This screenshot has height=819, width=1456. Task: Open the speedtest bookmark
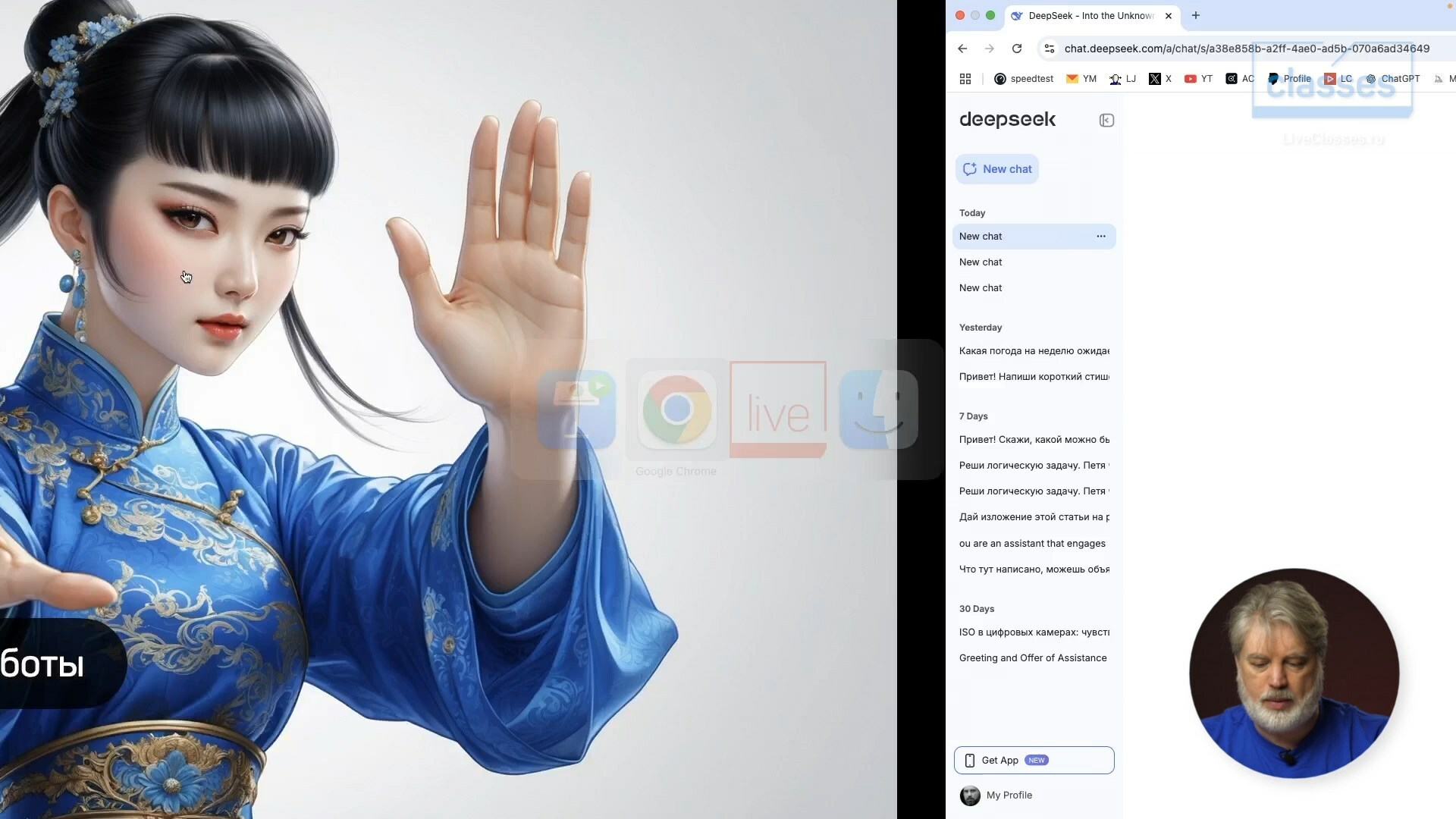click(1024, 79)
